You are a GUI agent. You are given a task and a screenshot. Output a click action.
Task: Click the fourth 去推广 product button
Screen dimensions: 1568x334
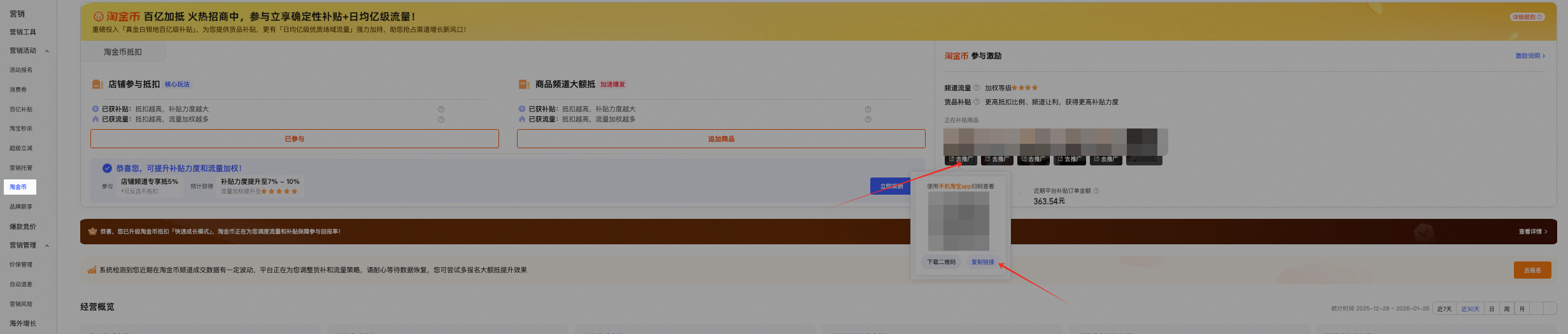pyautogui.click(x=1070, y=159)
